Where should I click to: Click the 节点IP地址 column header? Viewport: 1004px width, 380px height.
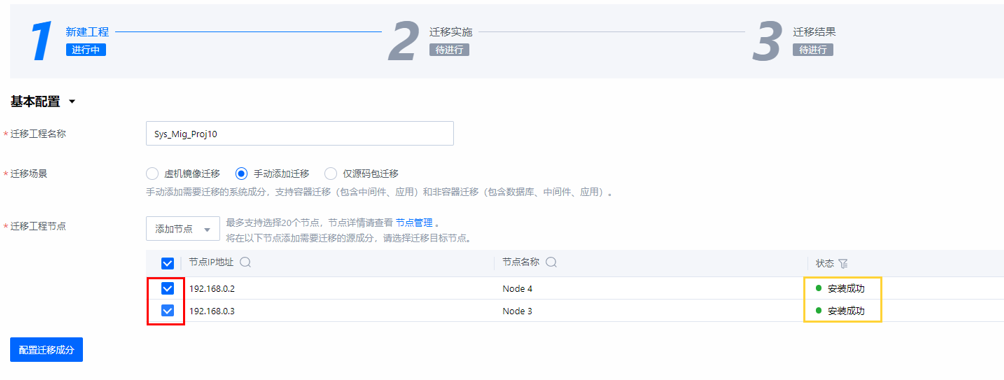pos(212,263)
